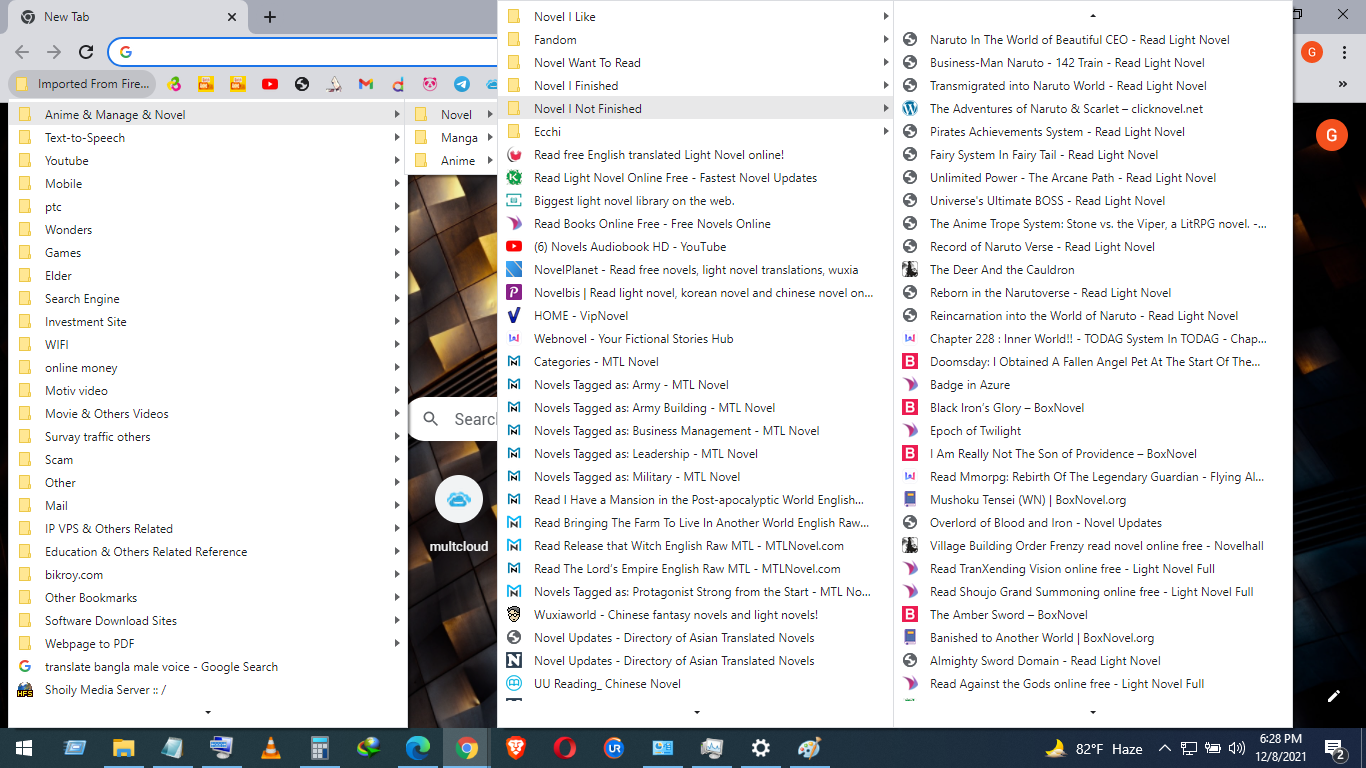This screenshot has height=768, width=1366.
Task: Open Pirates Achievements System bookmark
Action: [x=1093, y=132]
